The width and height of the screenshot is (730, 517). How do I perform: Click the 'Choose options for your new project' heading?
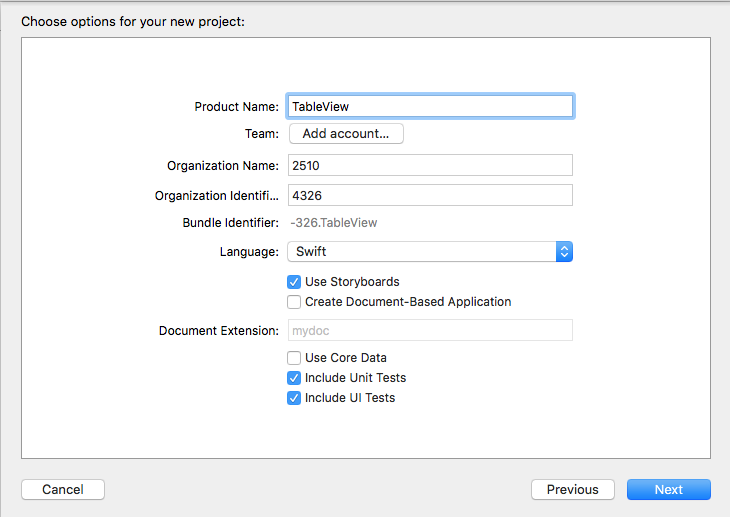coord(133,20)
